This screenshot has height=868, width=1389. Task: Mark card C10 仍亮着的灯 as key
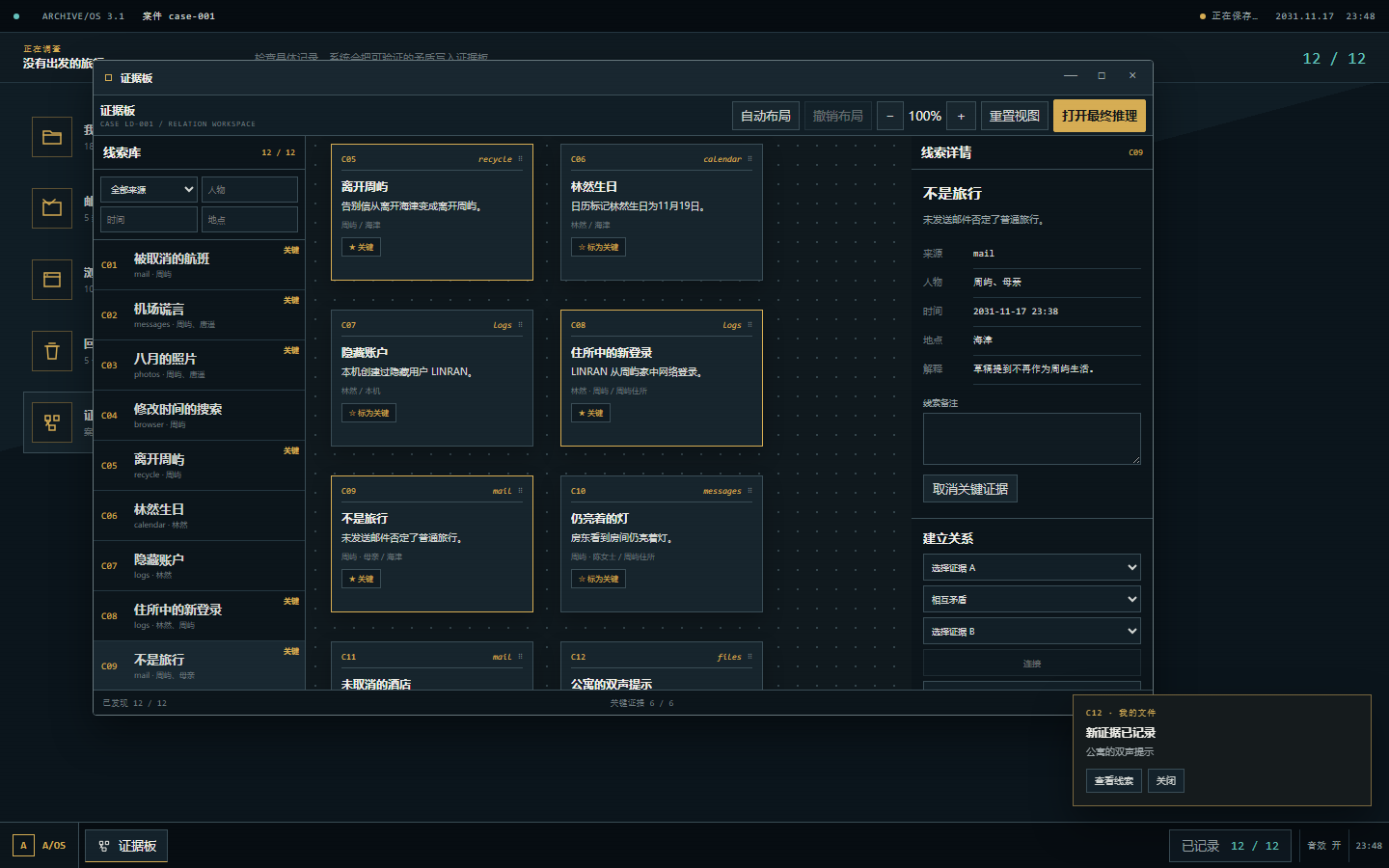[x=598, y=579]
